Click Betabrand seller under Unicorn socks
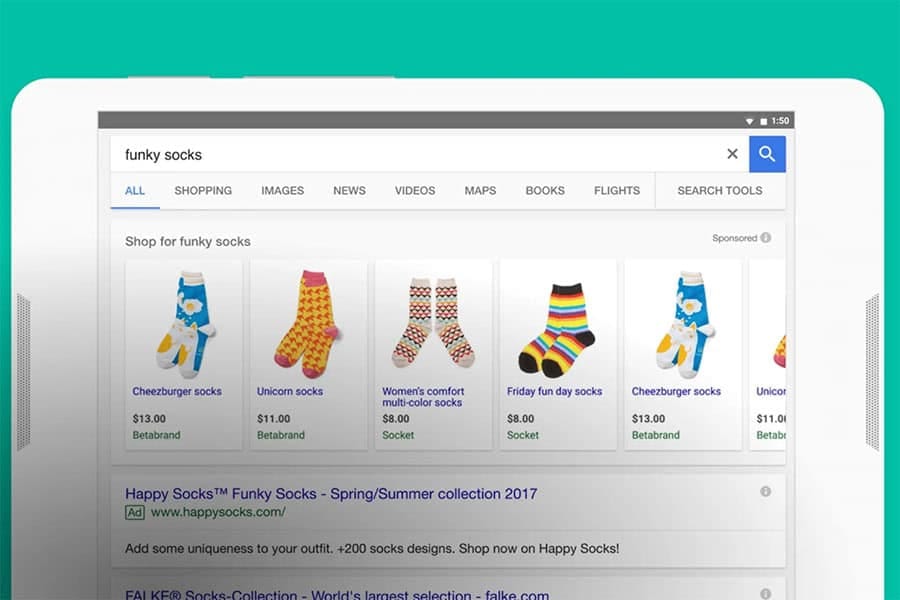The image size is (900, 600). pyautogui.click(x=281, y=435)
